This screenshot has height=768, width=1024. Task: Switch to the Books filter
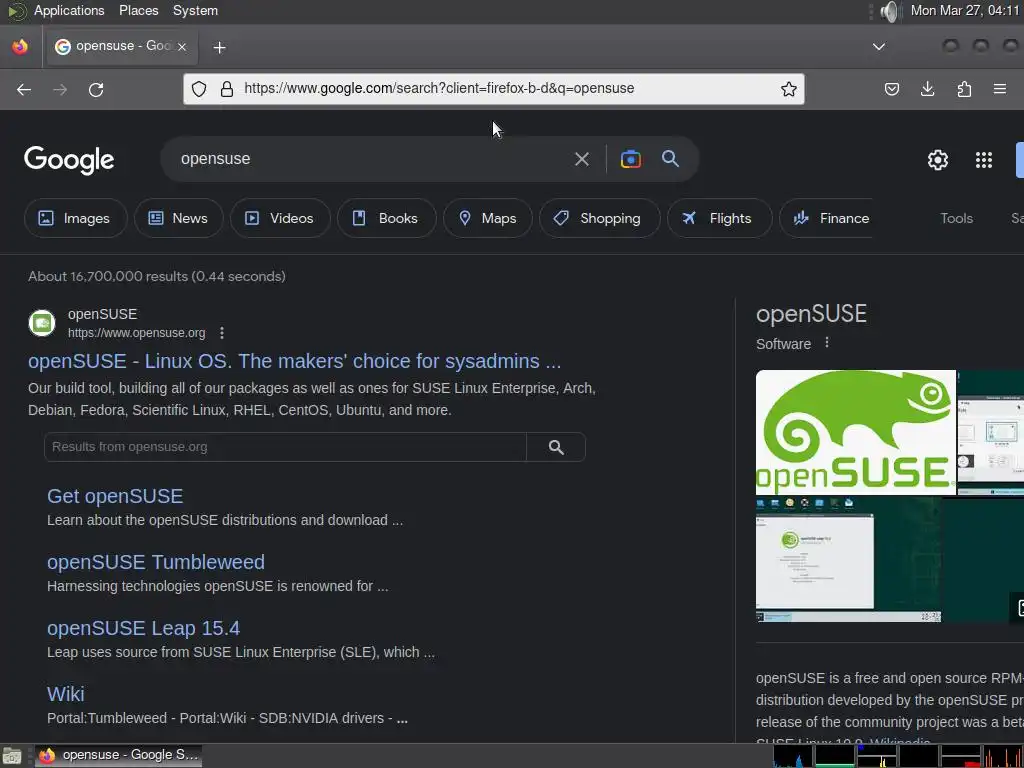(386, 218)
